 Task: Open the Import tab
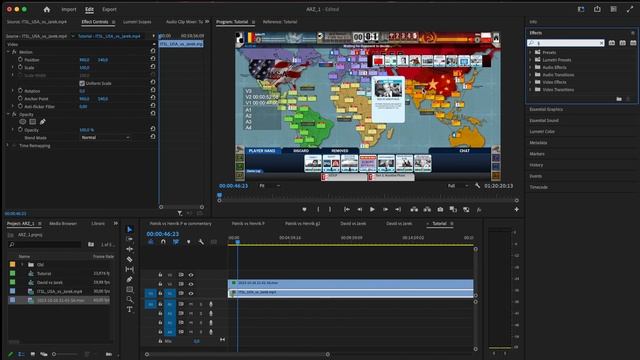pyautogui.click(x=69, y=9)
